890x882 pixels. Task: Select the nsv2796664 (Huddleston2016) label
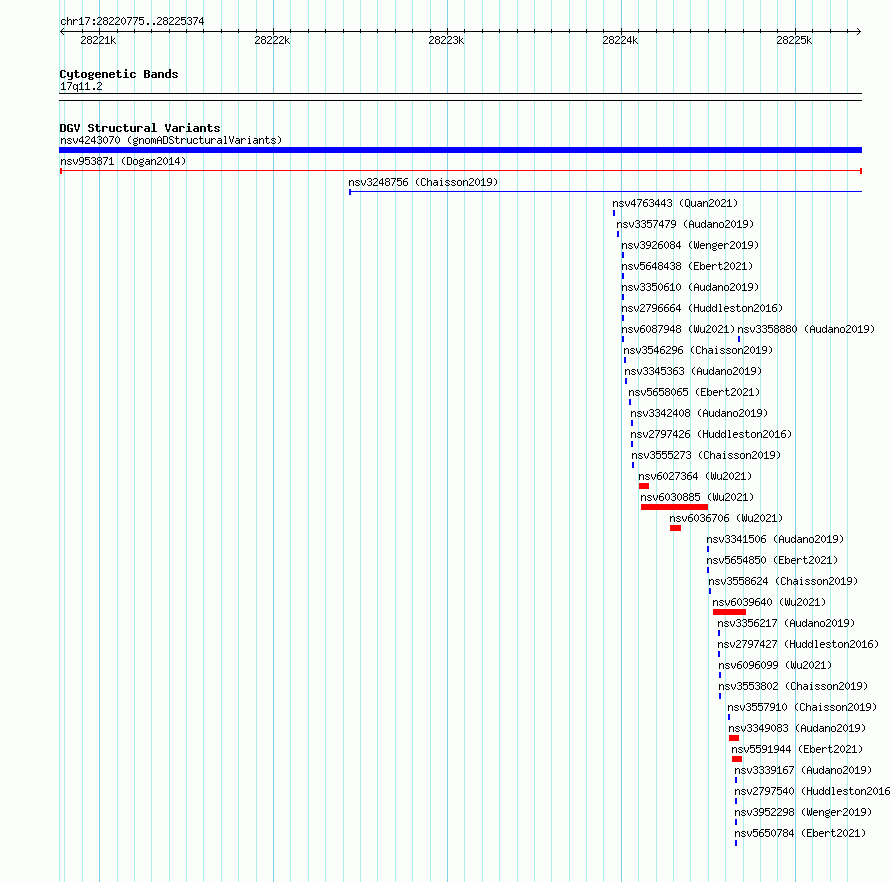pos(702,308)
